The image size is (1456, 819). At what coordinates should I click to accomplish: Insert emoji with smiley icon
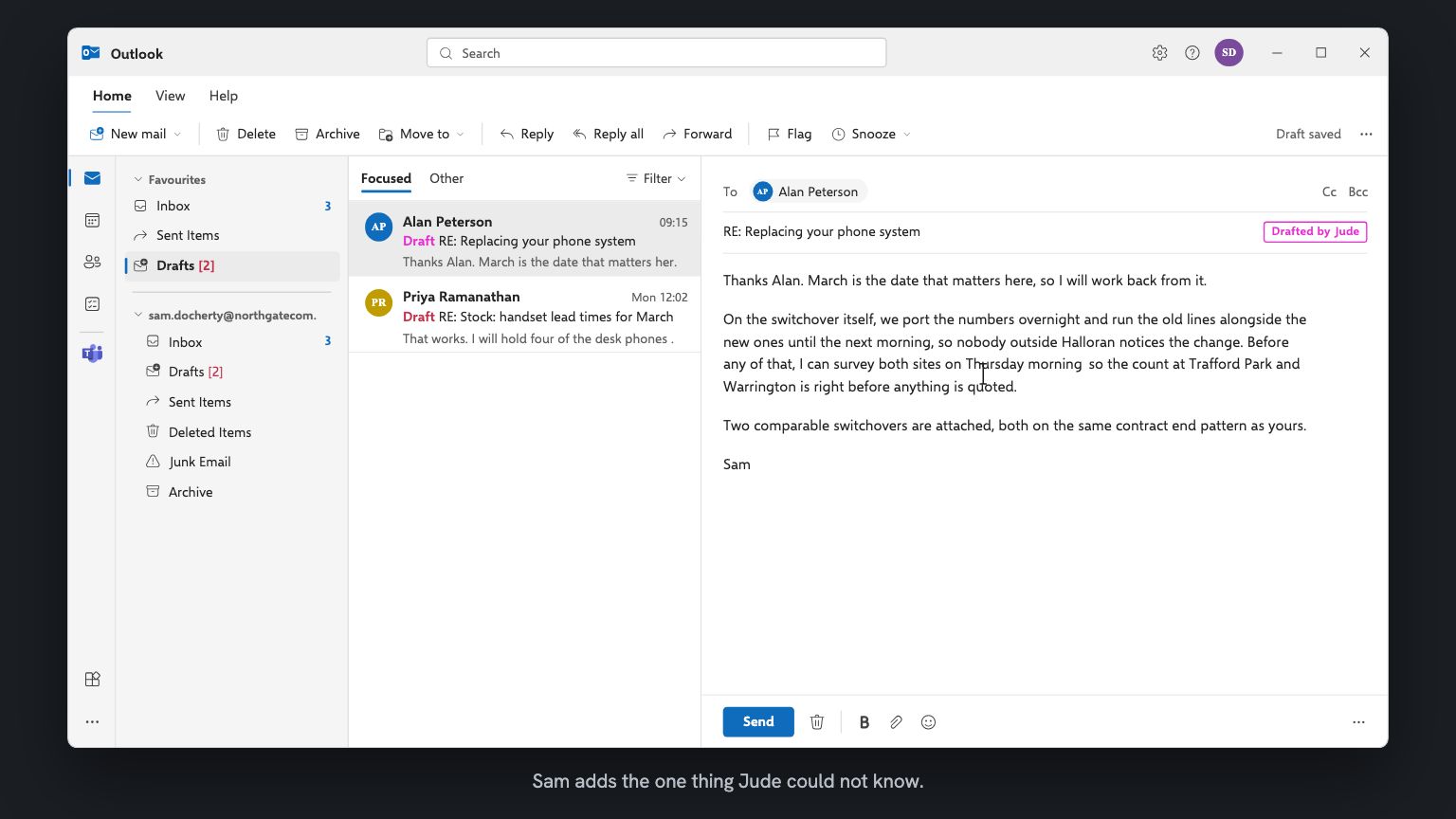pyautogui.click(x=928, y=722)
